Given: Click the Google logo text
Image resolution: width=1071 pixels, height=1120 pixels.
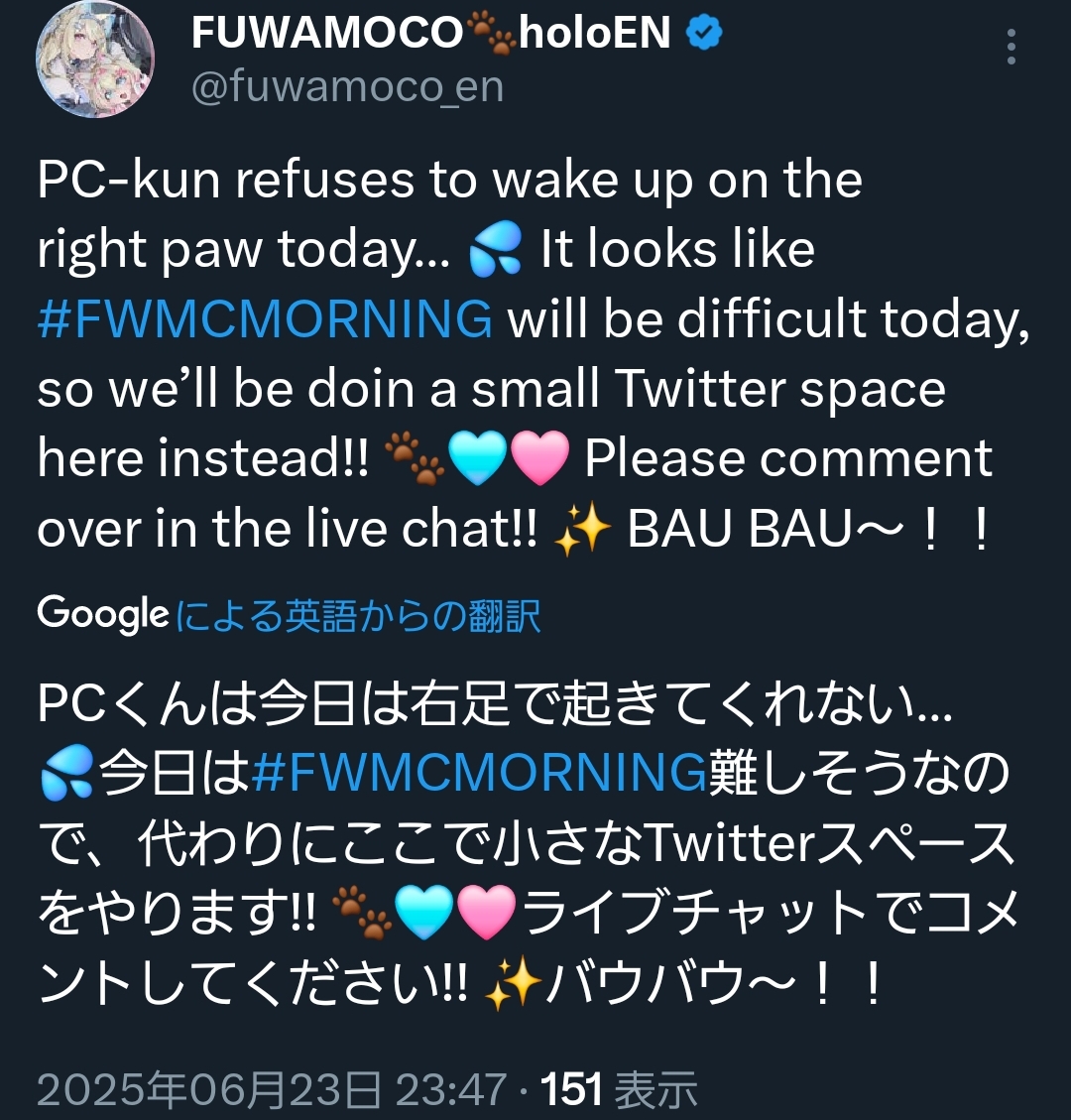Looking at the screenshot, I should (103, 614).
